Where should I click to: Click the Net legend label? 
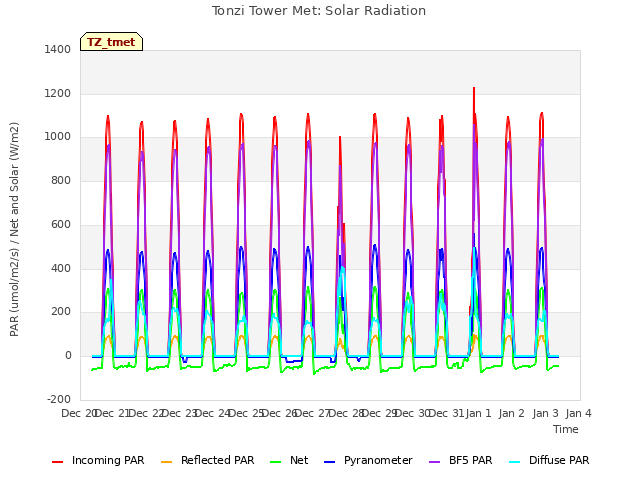pyautogui.click(x=299, y=460)
